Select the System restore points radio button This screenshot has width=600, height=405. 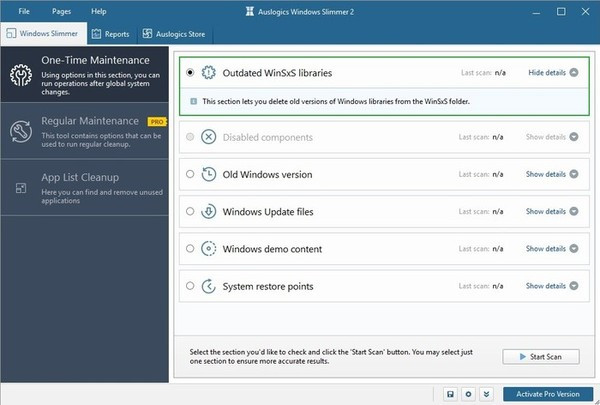(190, 286)
